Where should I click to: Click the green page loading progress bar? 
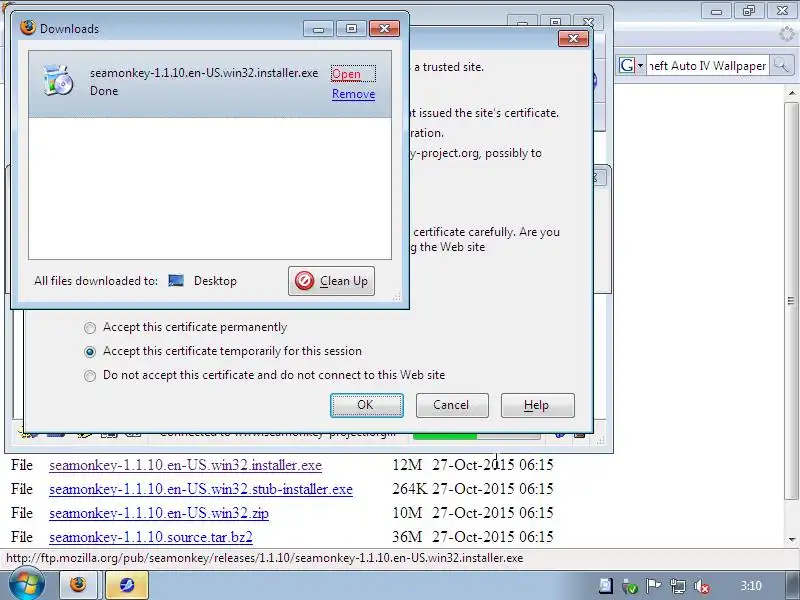tap(445, 435)
